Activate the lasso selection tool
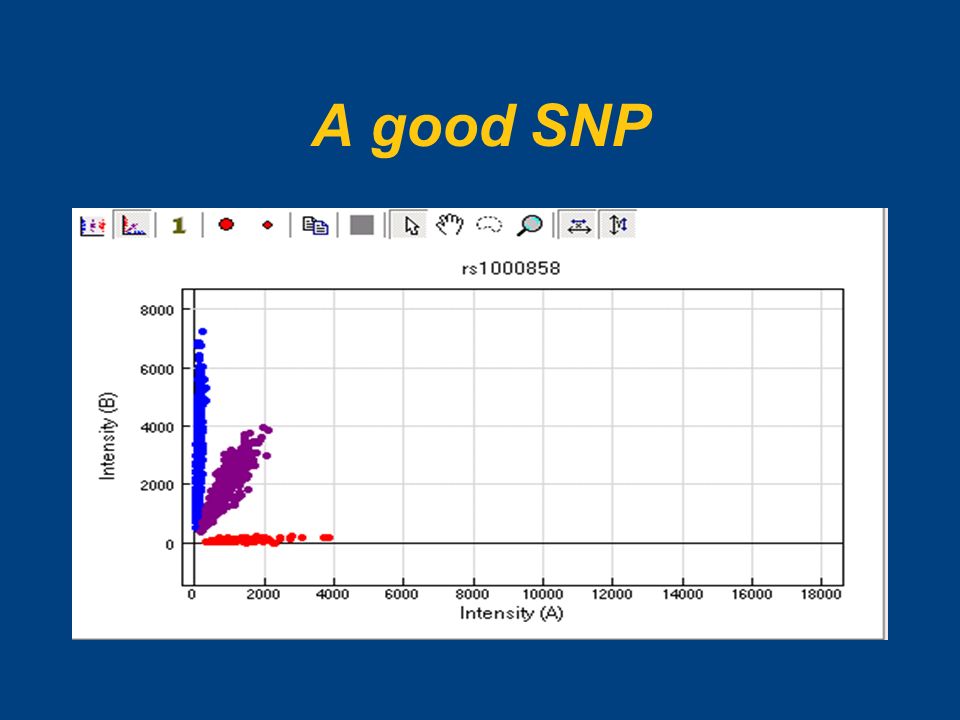 [489, 225]
